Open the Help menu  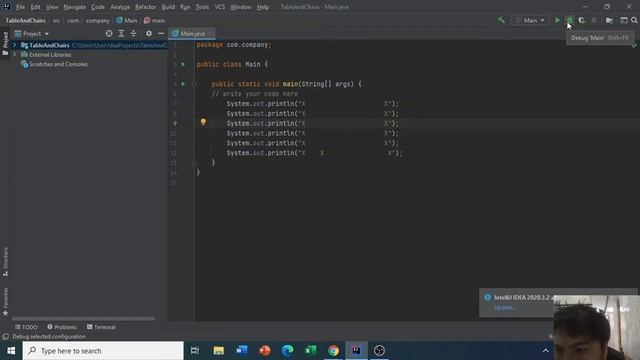[263, 7]
